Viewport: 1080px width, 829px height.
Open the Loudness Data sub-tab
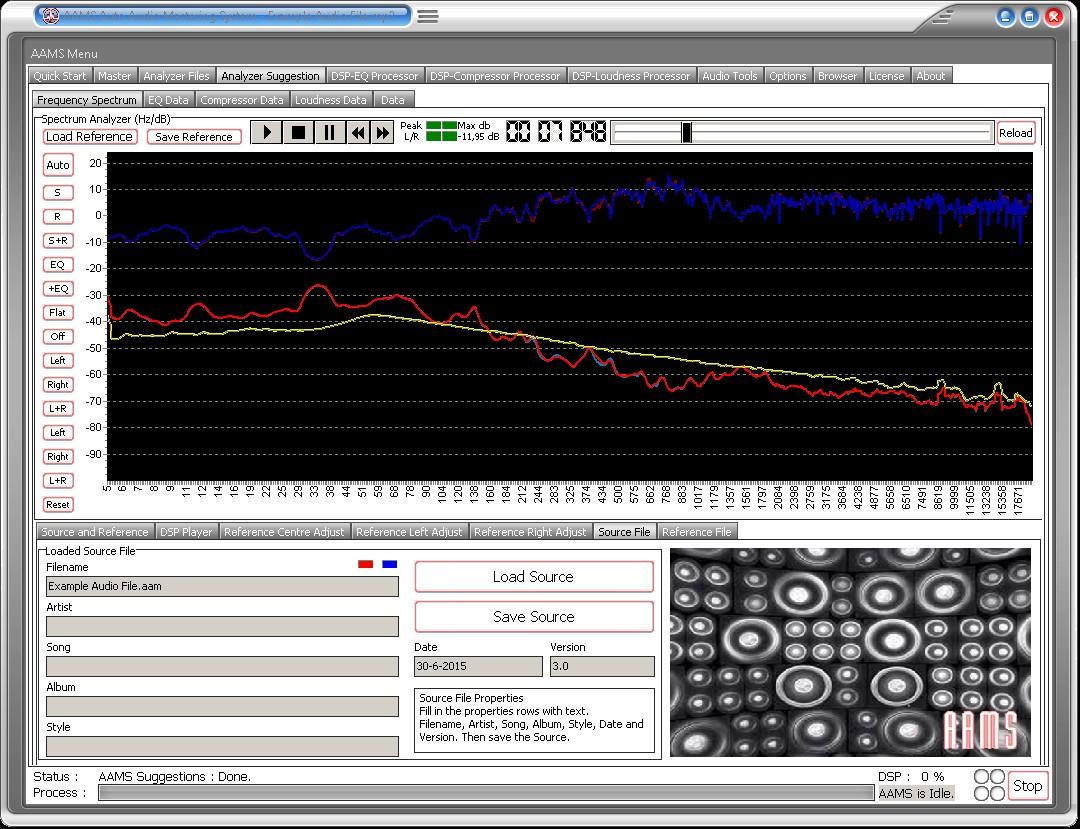[331, 100]
